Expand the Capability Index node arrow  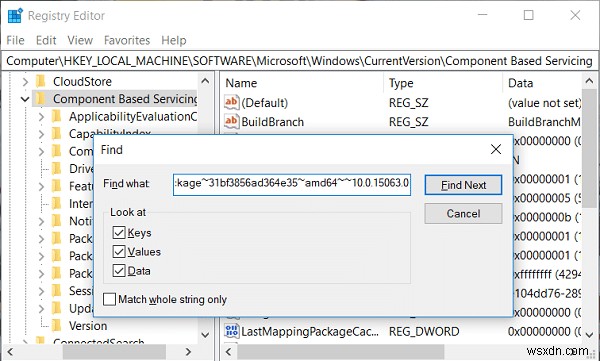(x=41, y=134)
